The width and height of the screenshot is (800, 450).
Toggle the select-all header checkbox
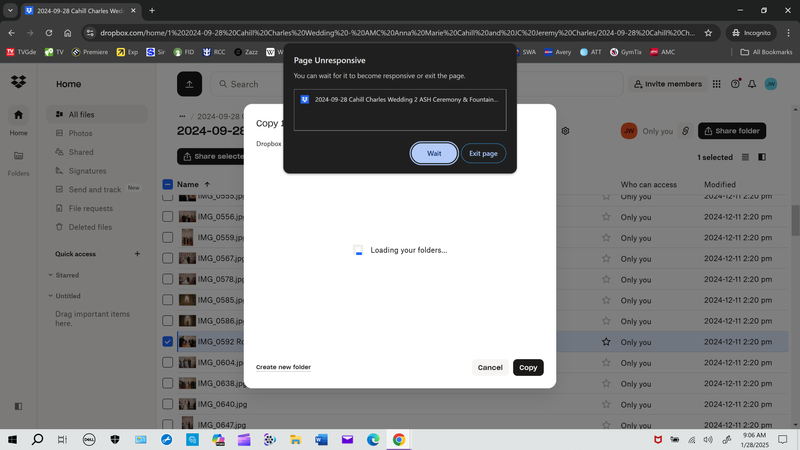[167, 184]
